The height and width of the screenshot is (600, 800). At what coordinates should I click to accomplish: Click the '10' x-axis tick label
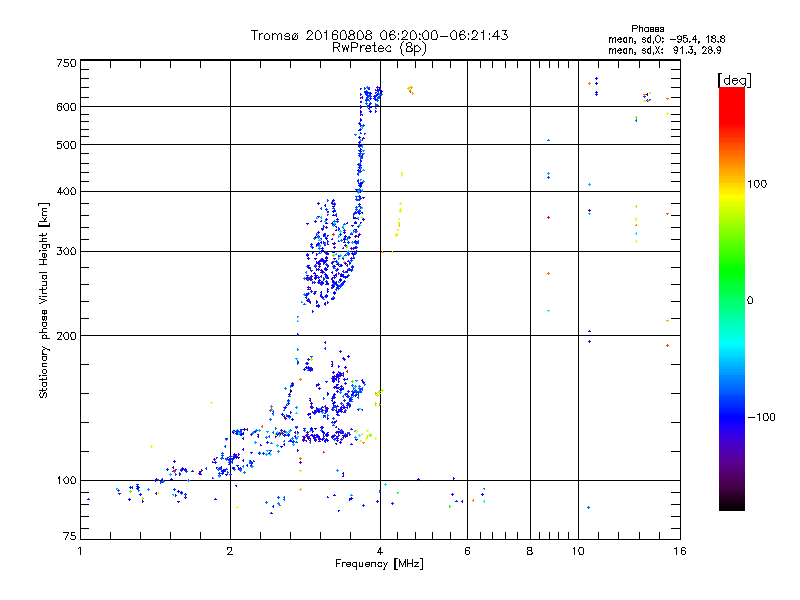click(578, 551)
